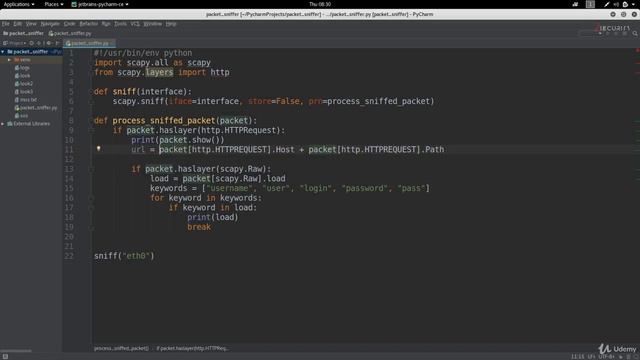This screenshot has width=640, height=360.
Task: Select the venv folder in the project tree
Action: click(x=22, y=60)
